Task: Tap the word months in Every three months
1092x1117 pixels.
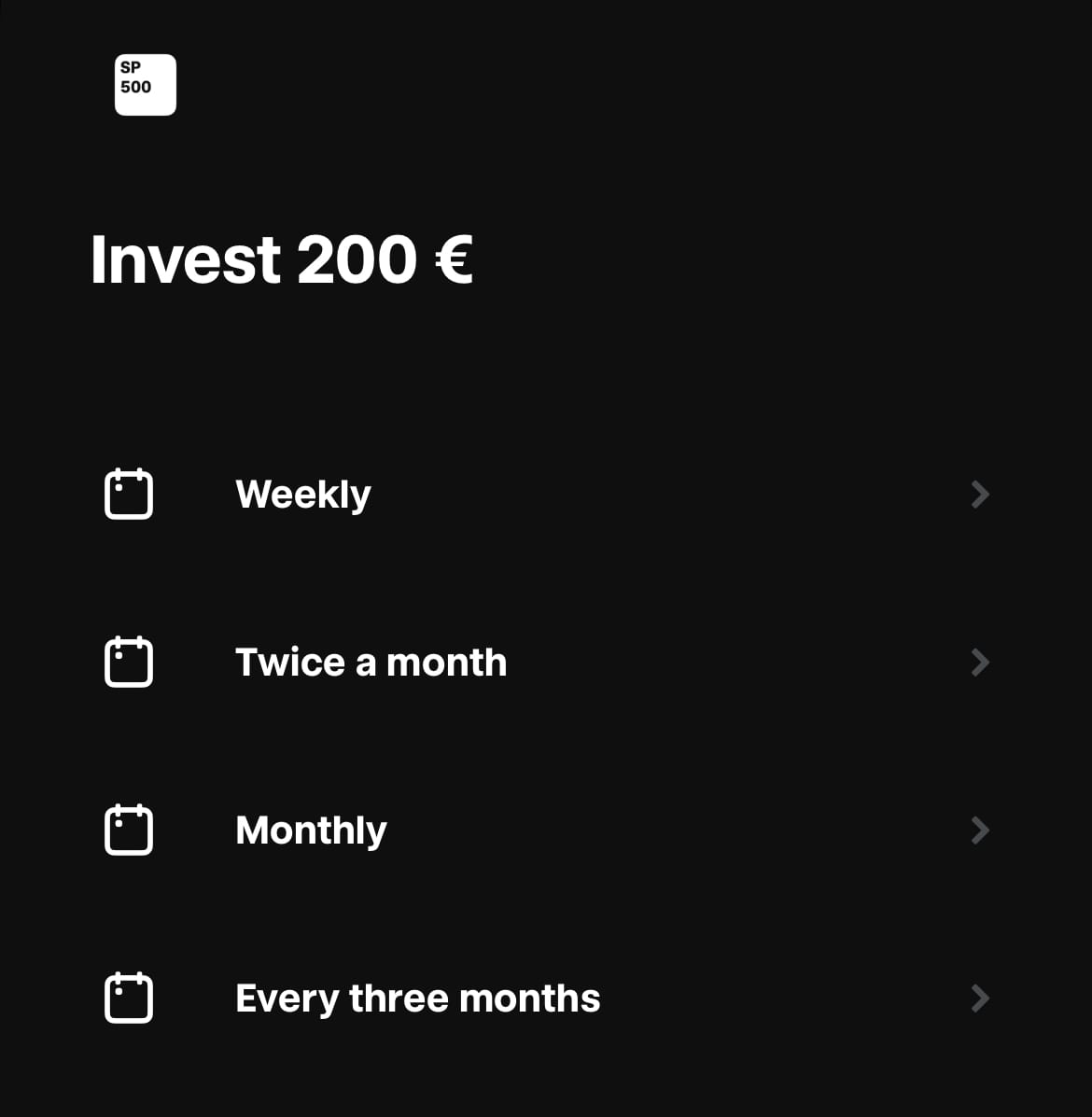Action: point(530,998)
